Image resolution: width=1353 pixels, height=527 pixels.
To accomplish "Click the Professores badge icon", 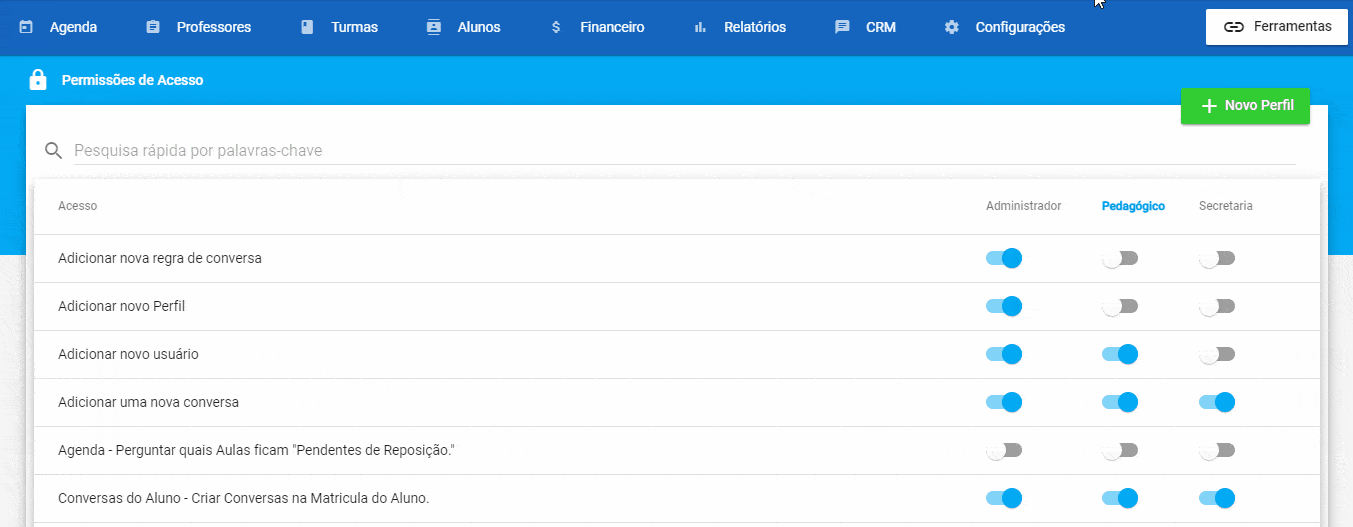I will click(153, 27).
